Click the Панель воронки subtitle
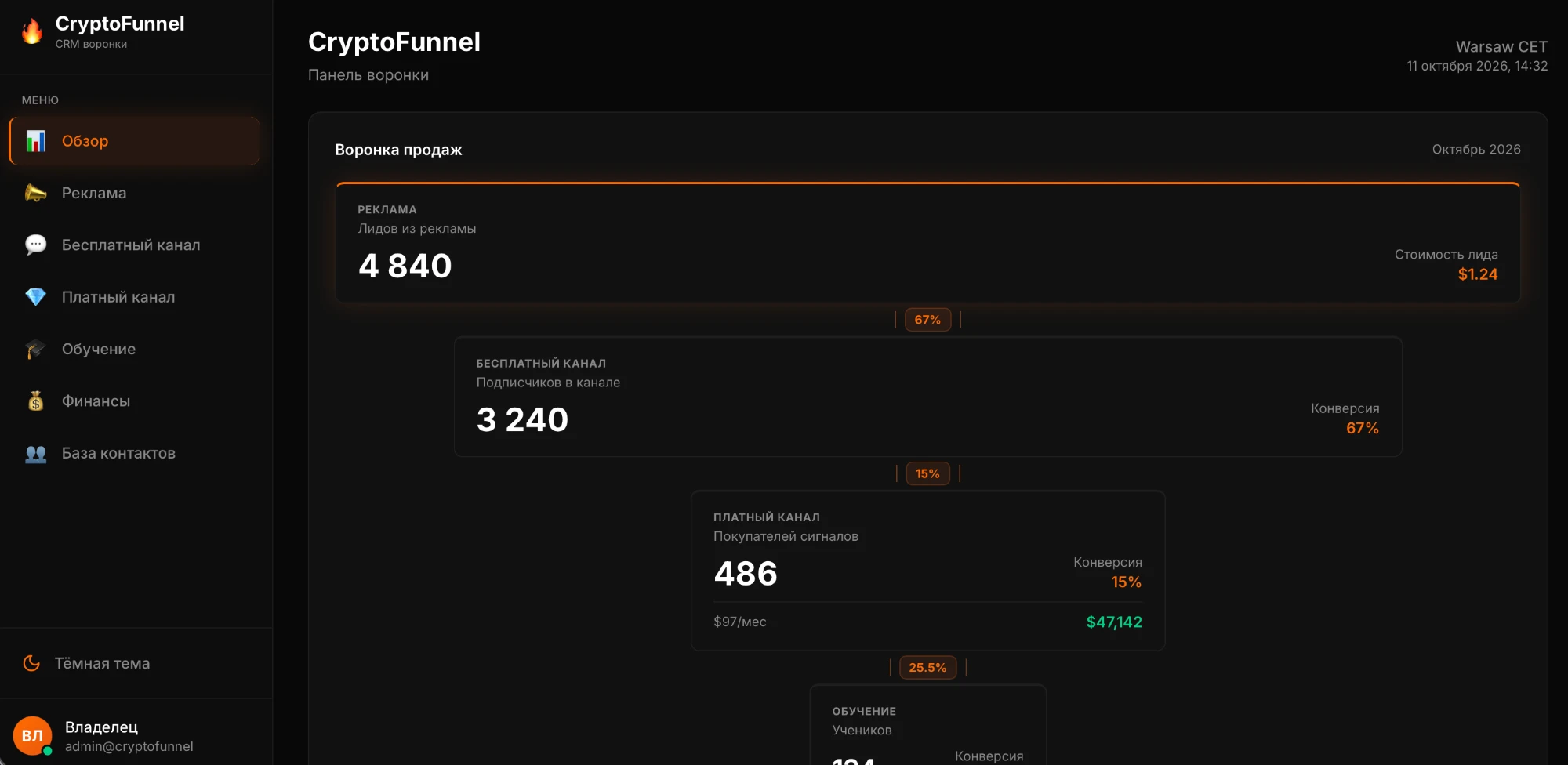This screenshot has width=1568, height=765. 368,75
